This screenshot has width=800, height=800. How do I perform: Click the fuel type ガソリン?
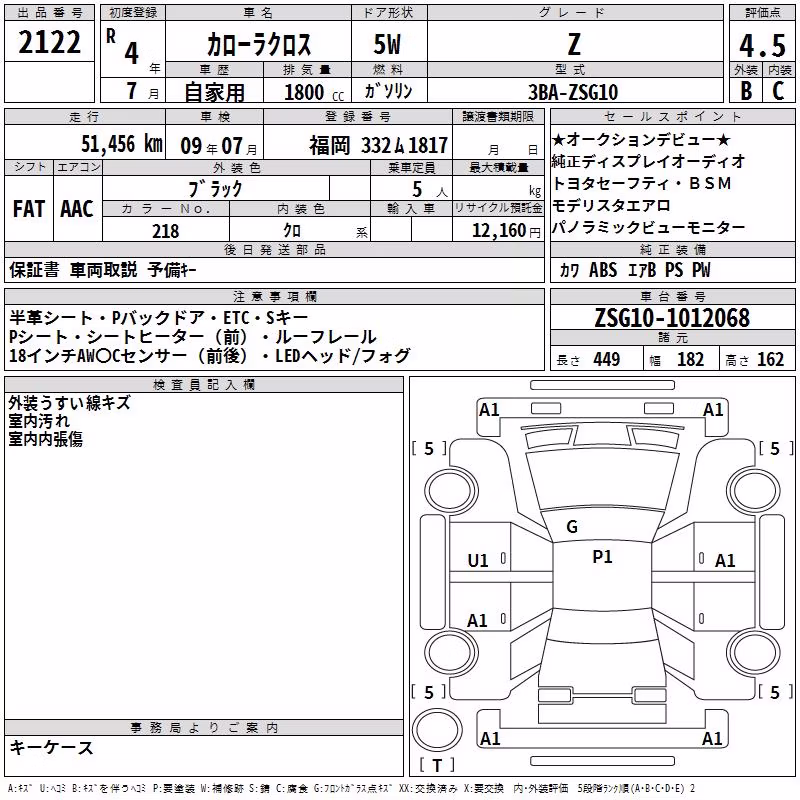(x=388, y=91)
